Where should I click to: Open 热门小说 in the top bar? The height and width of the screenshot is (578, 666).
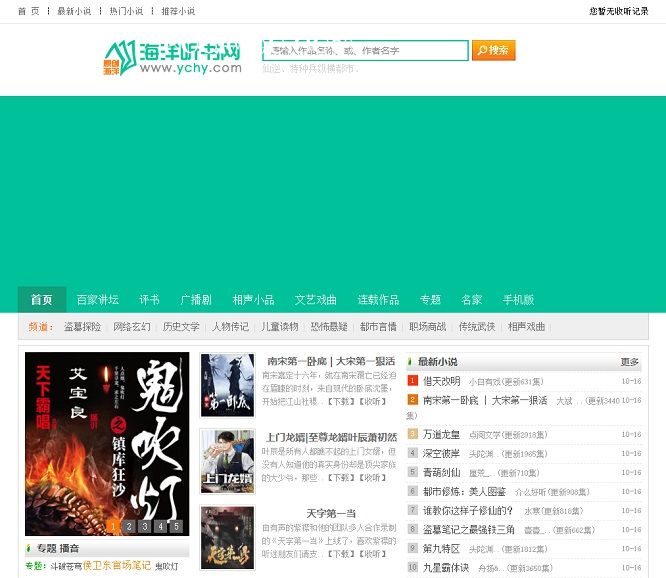(x=125, y=11)
